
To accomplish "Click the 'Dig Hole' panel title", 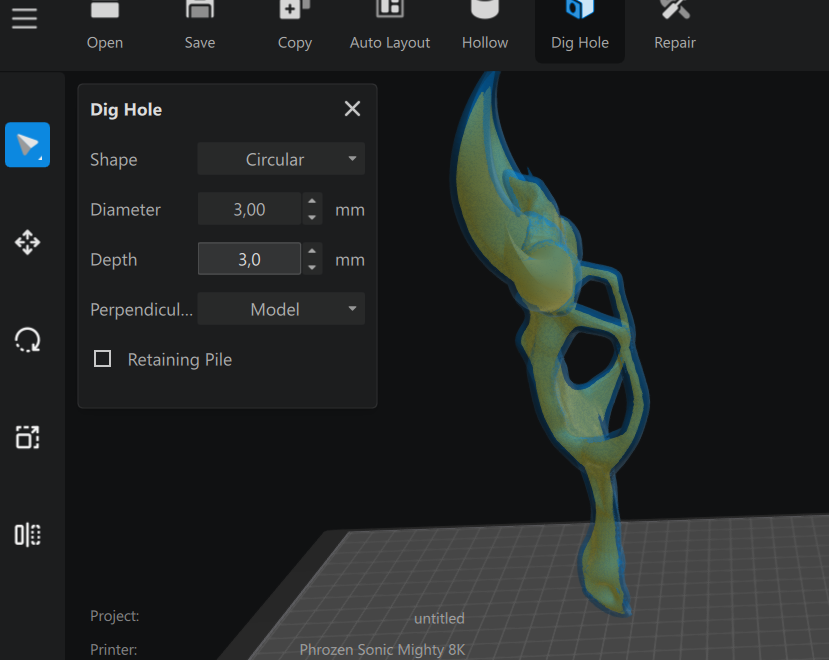I will click(x=126, y=109).
